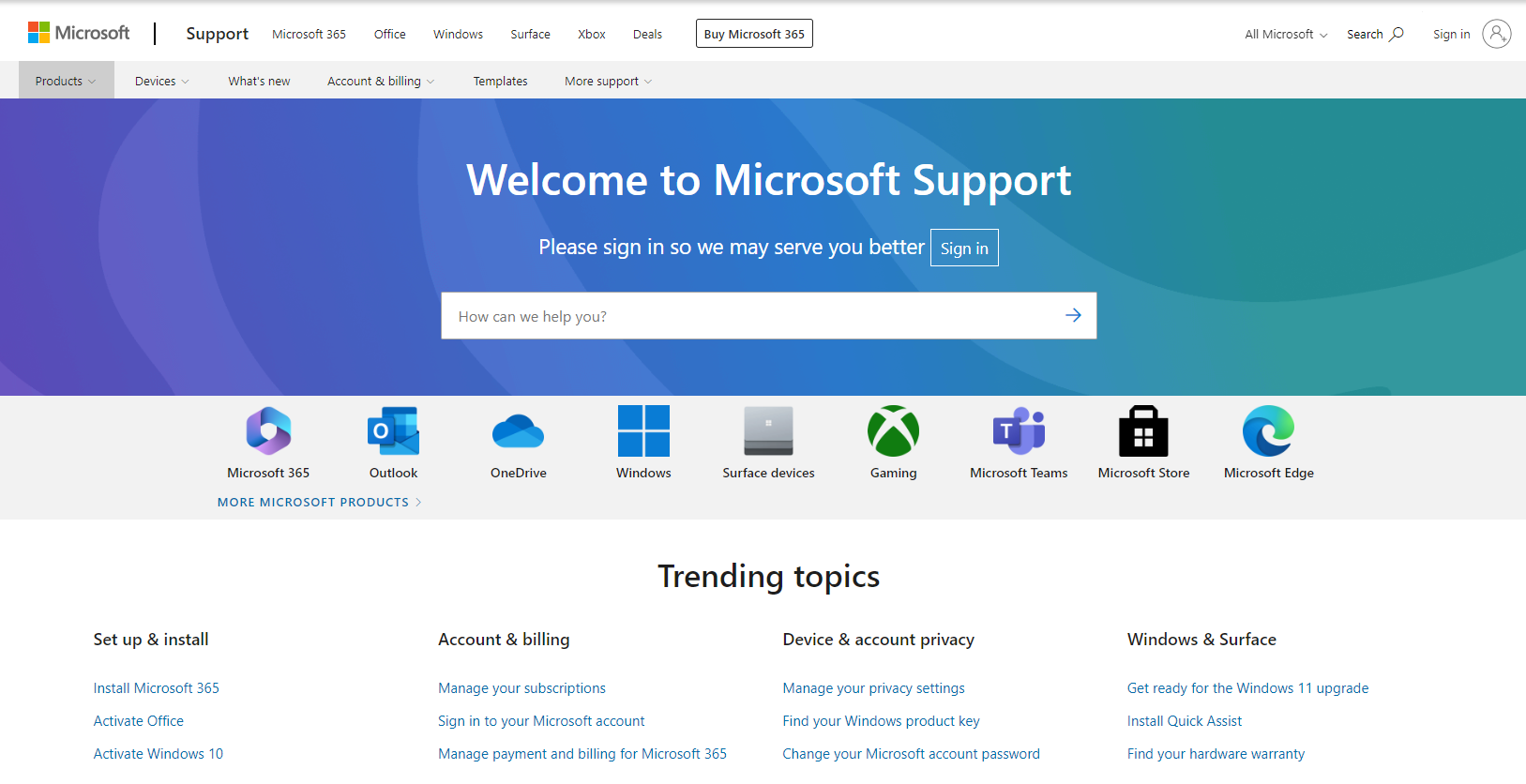Open What's new menu item
The height and width of the screenshot is (784, 1526).
259,82
